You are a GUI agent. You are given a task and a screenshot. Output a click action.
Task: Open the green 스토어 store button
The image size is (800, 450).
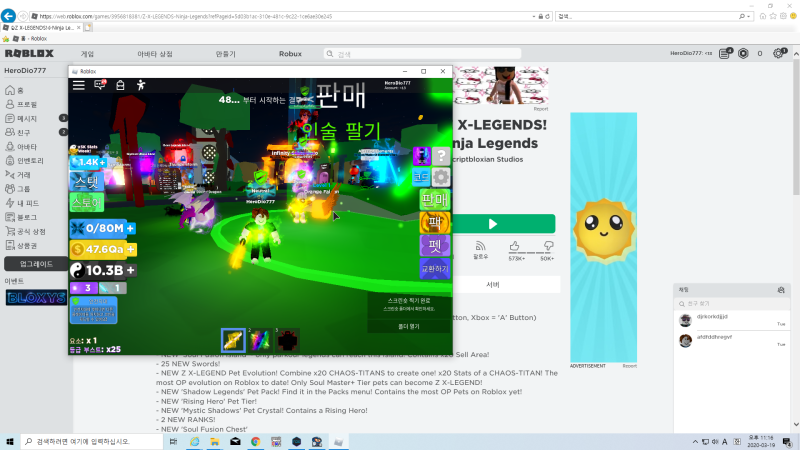(87, 203)
